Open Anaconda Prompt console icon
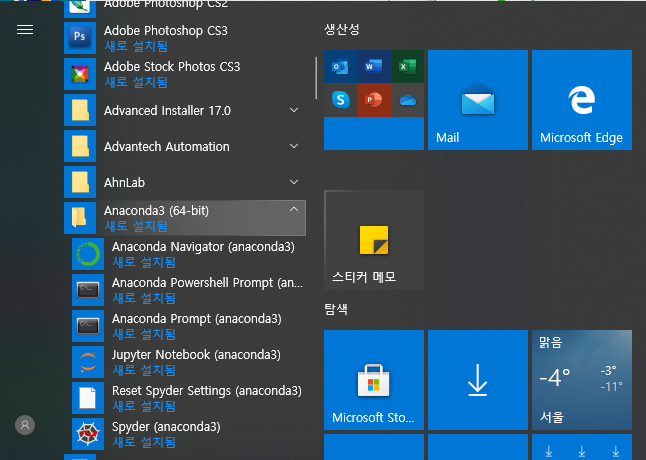Screen dimensions: 646x460 point(88,326)
